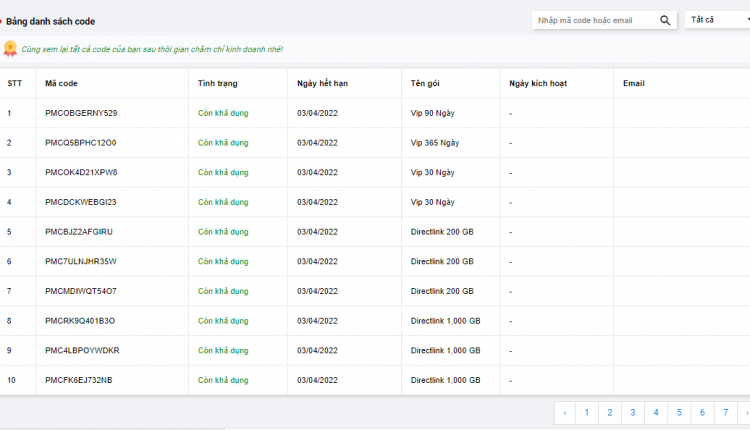This screenshot has width=750, height=430.
Task: Open the Tất cả filter dropdown
Action: point(717,20)
